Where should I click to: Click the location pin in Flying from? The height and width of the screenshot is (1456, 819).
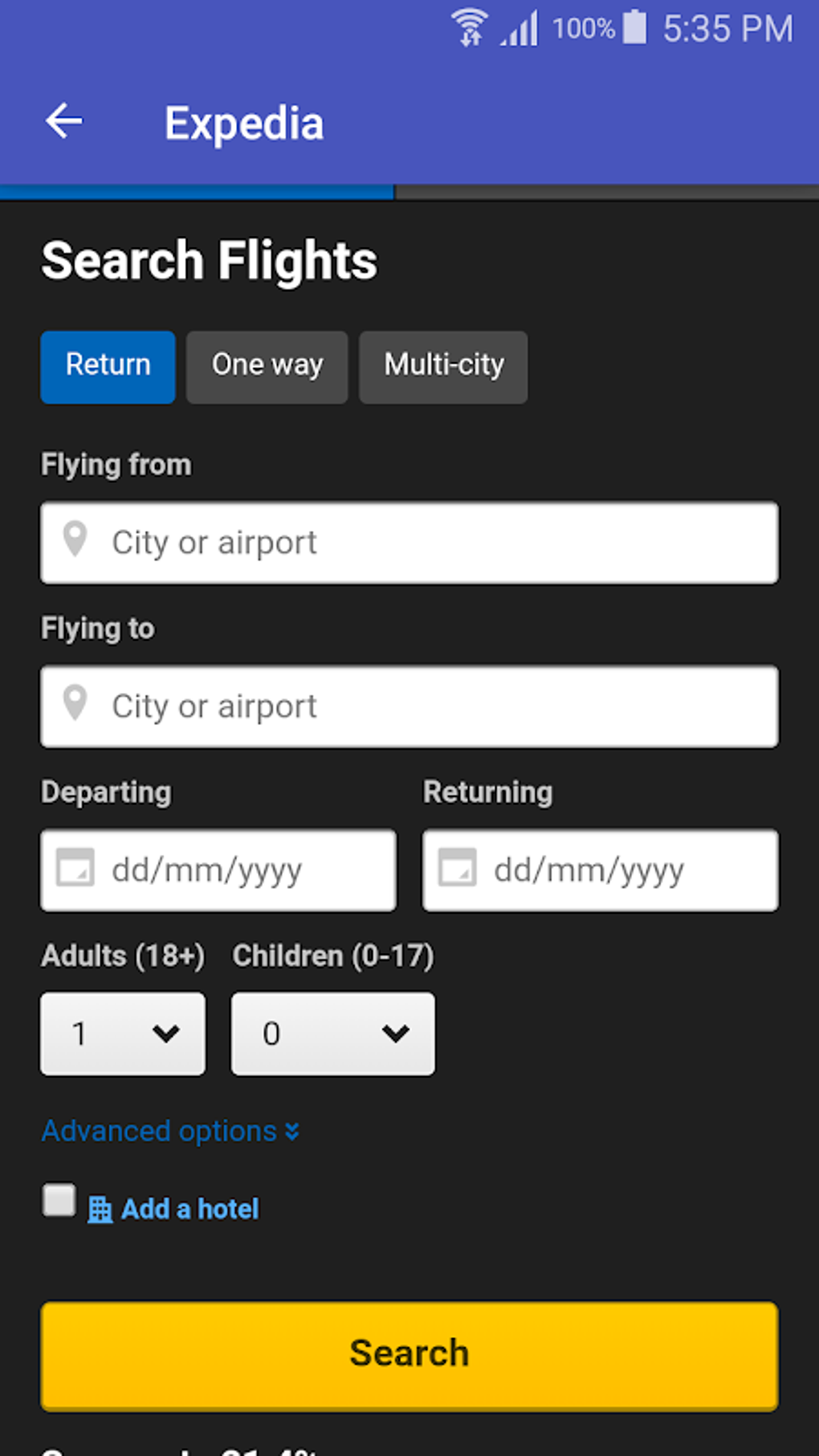tap(75, 540)
